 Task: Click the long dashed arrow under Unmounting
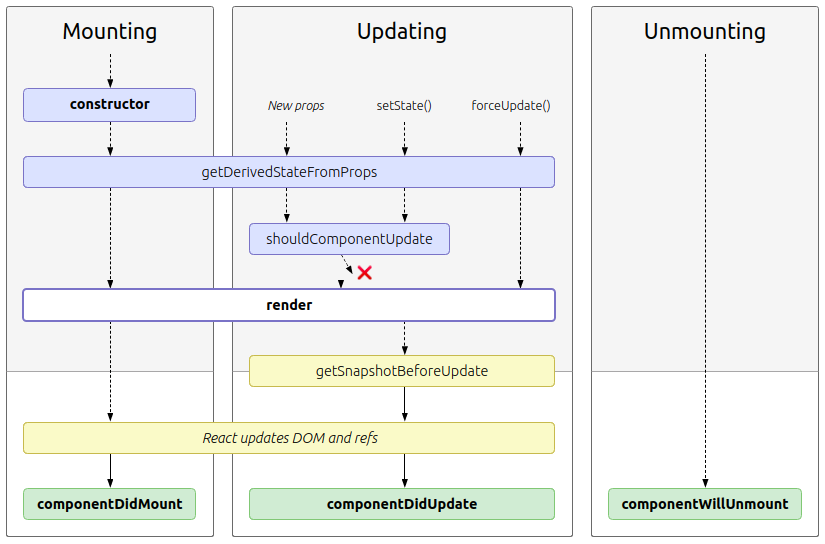pos(705,270)
